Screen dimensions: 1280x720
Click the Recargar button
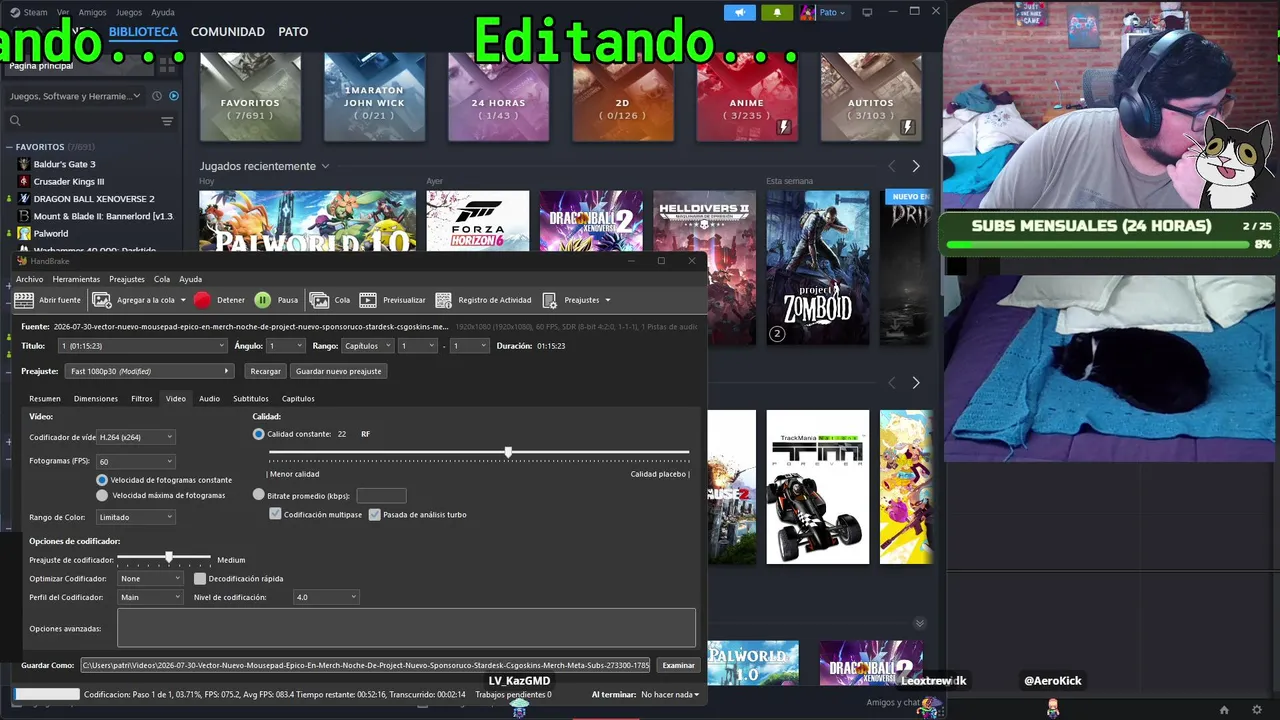pos(265,371)
